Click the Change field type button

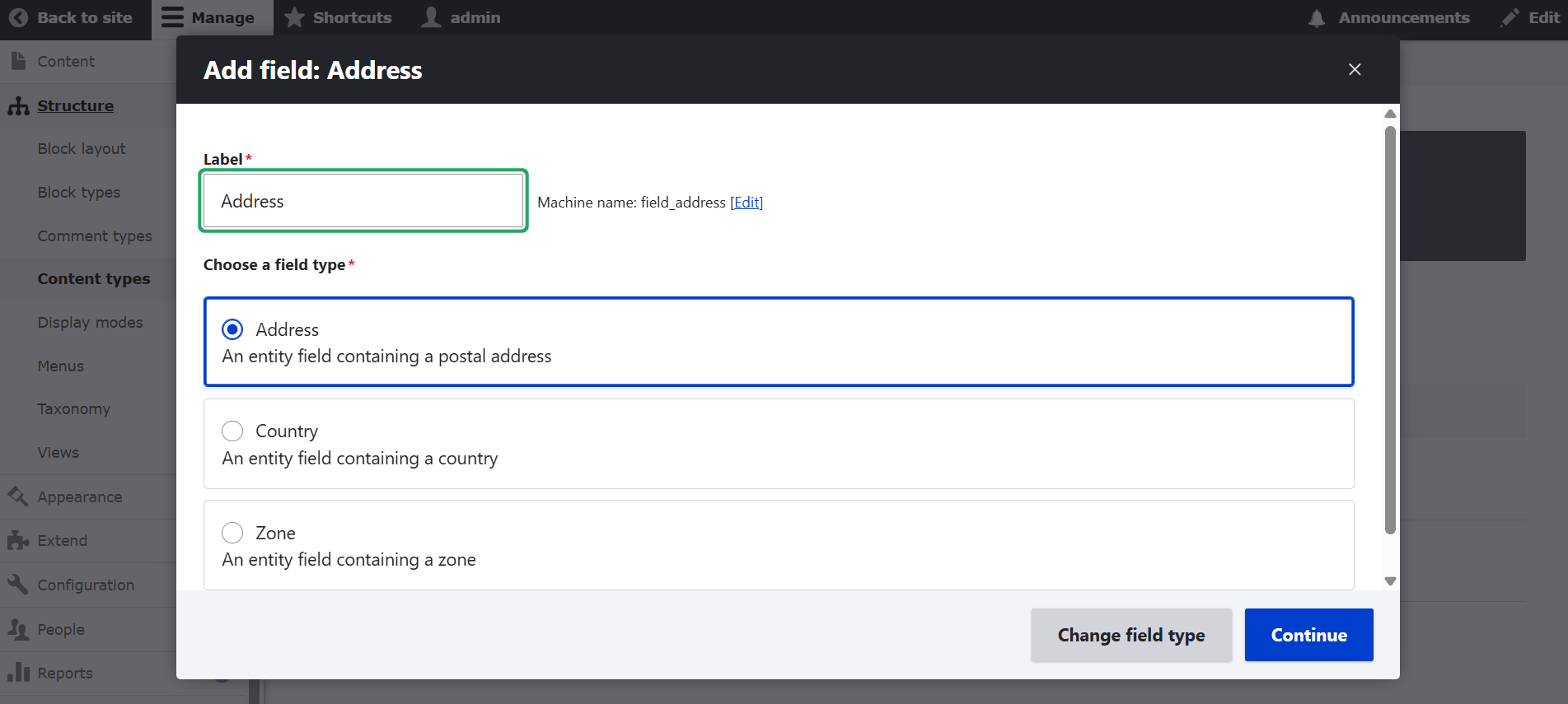point(1131,635)
